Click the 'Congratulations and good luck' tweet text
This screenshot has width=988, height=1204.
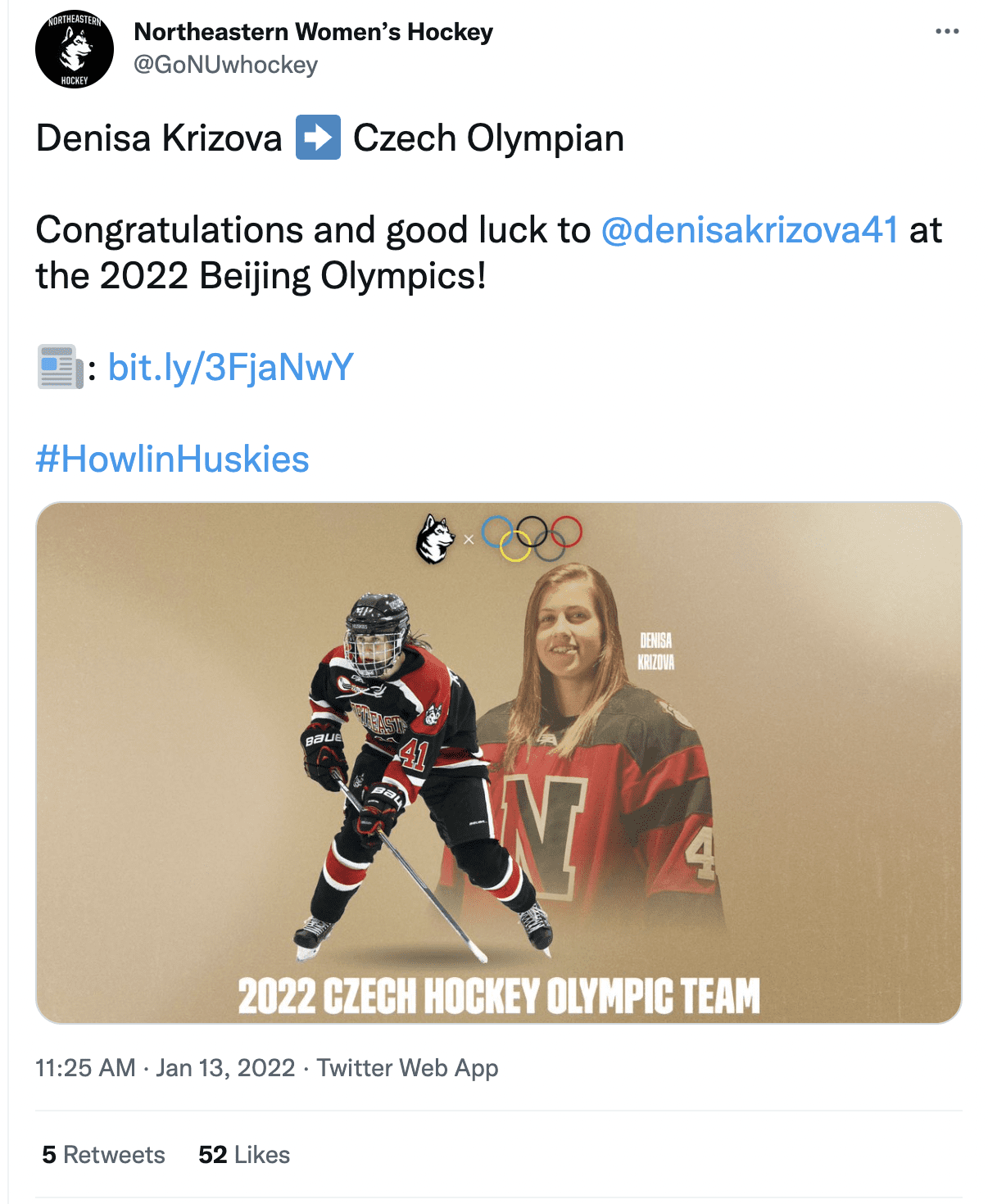point(311,230)
